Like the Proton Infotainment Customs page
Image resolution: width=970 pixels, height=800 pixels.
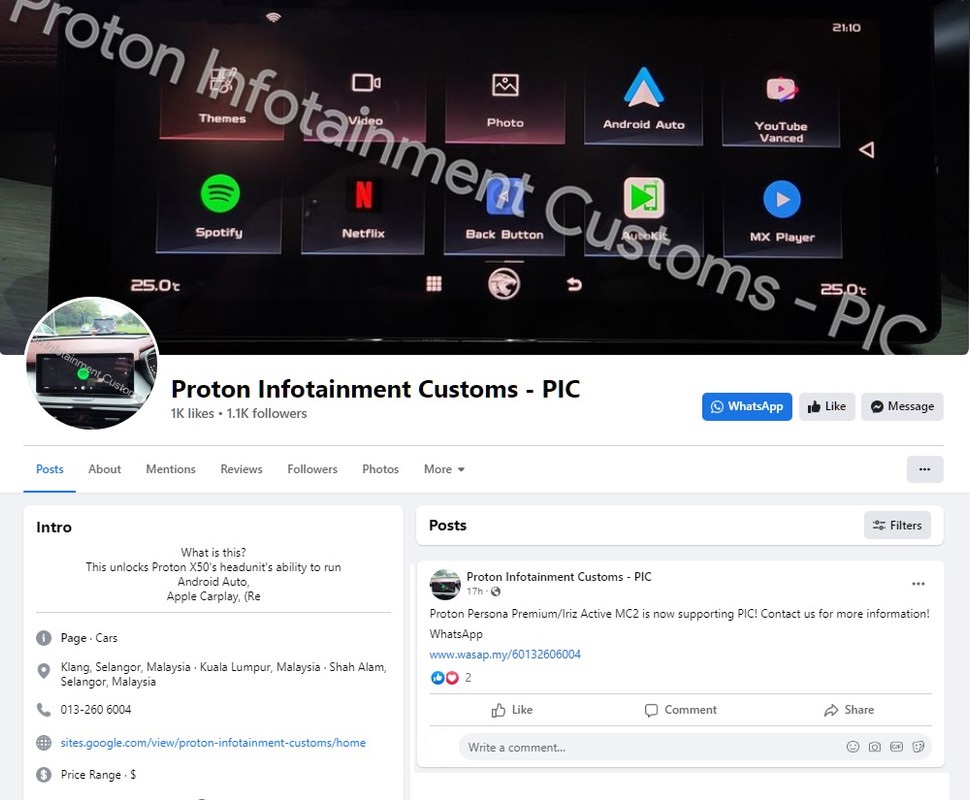coord(826,406)
